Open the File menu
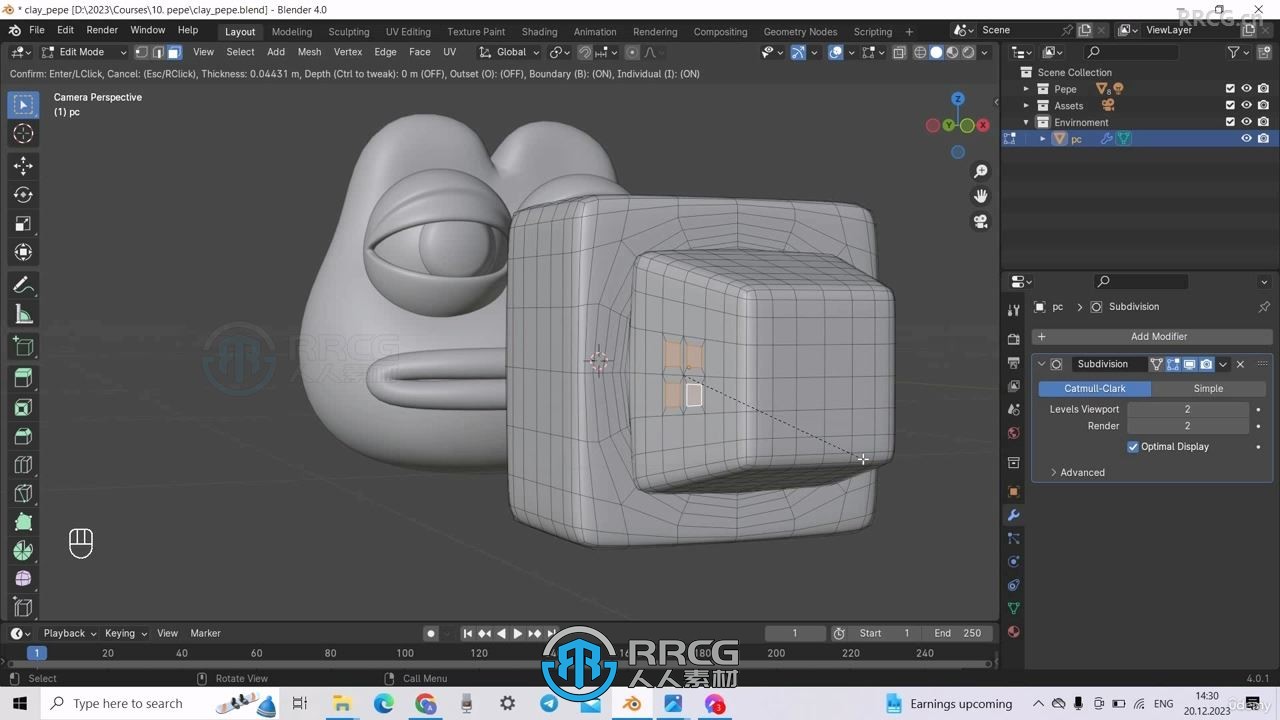Image resolution: width=1280 pixels, height=720 pixels. 36,30
